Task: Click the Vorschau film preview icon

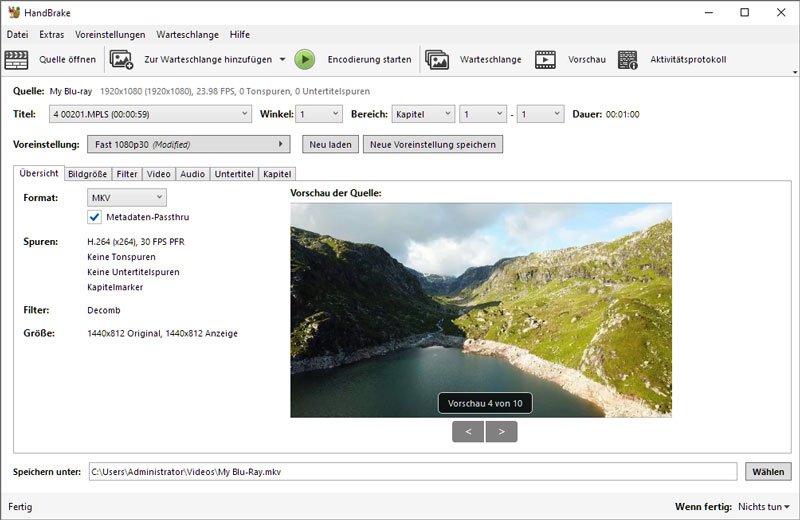Action: tap(545, 60)
